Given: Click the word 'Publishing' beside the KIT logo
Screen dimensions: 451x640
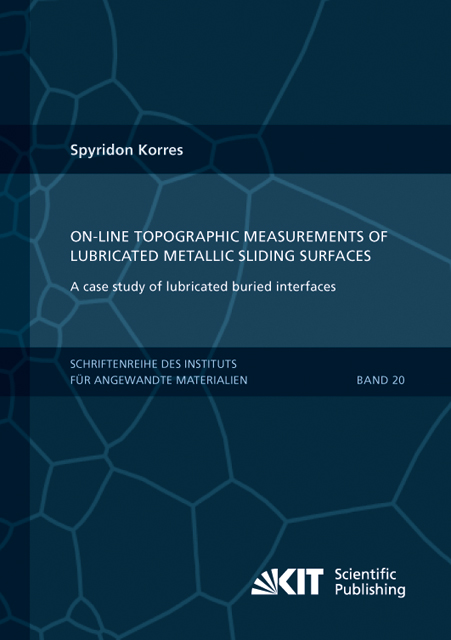Looking at the screenshot, I should (x=370, y=590).
